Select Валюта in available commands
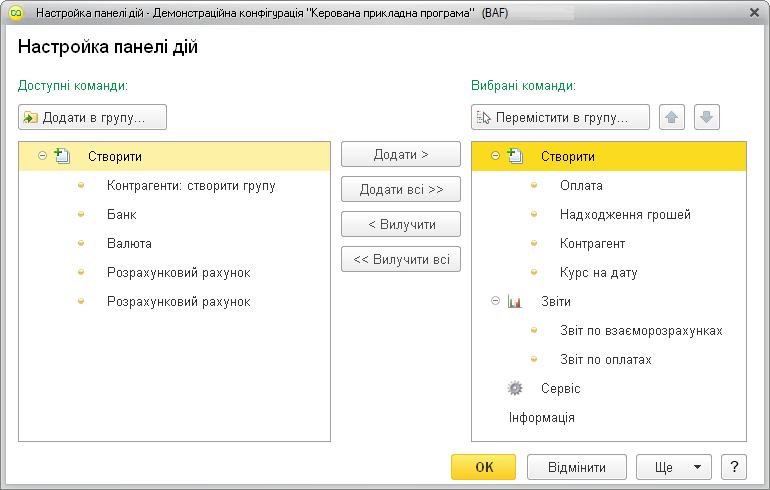Screen dimensions: 770x490 point(174,243)
